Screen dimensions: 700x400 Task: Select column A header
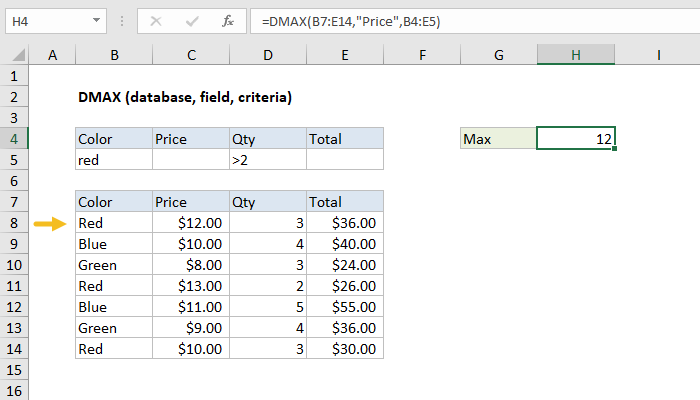pos(52,55)
